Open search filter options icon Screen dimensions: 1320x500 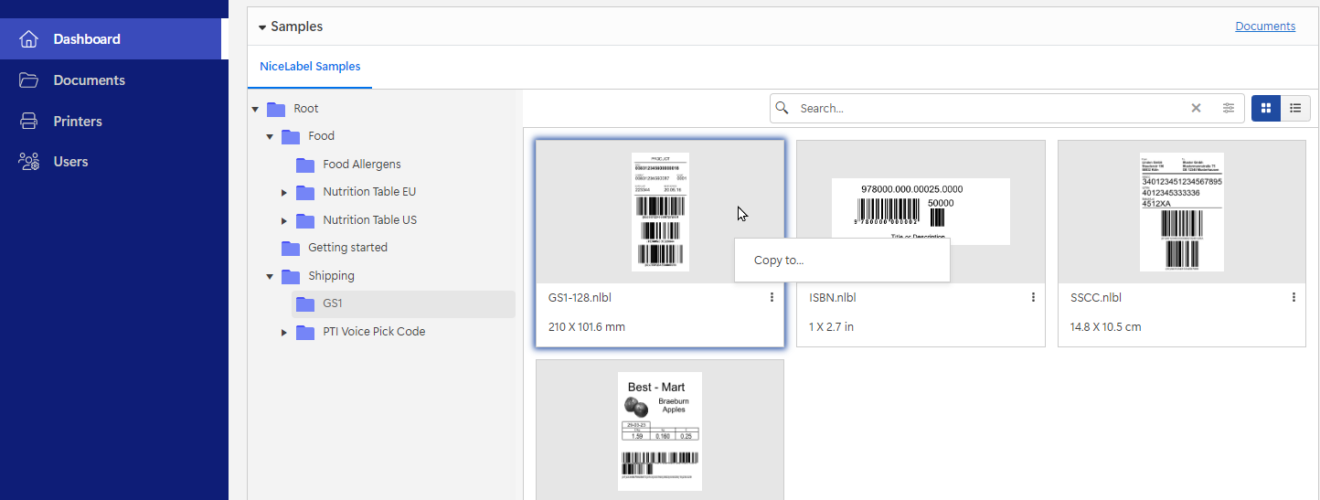[x=1228, y=108]
